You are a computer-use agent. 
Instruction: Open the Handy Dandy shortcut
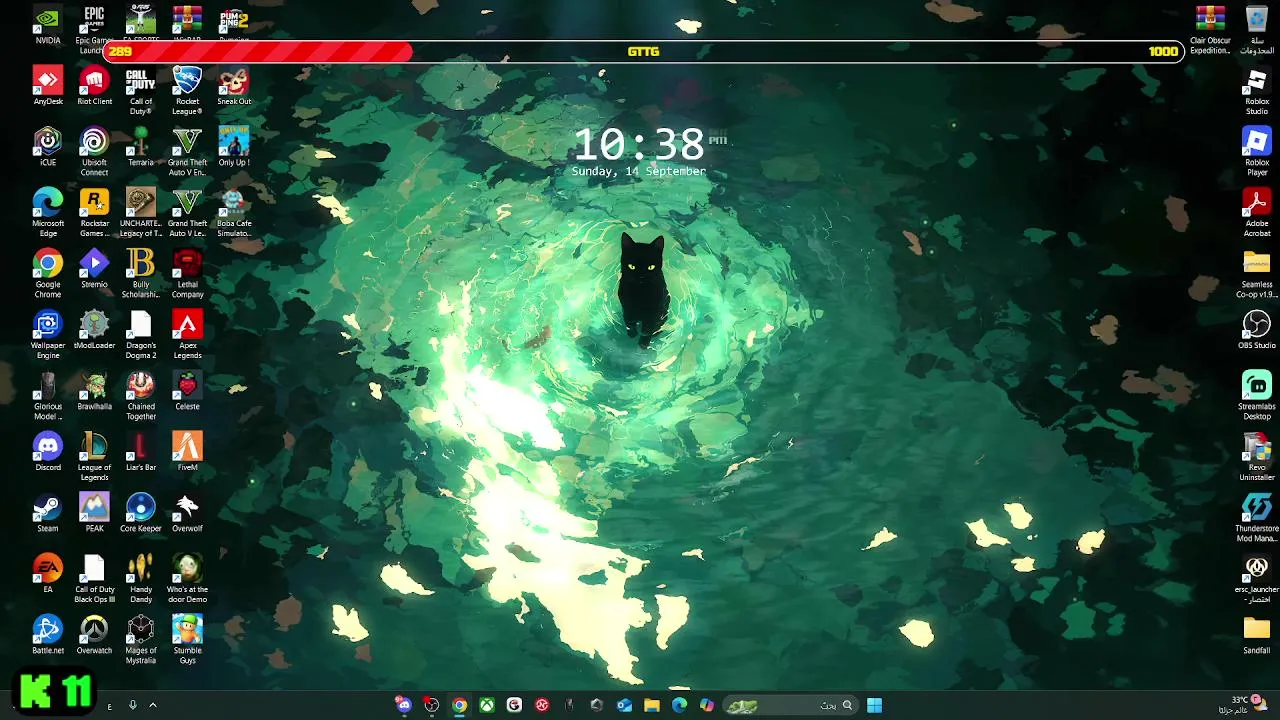(141, 579)
